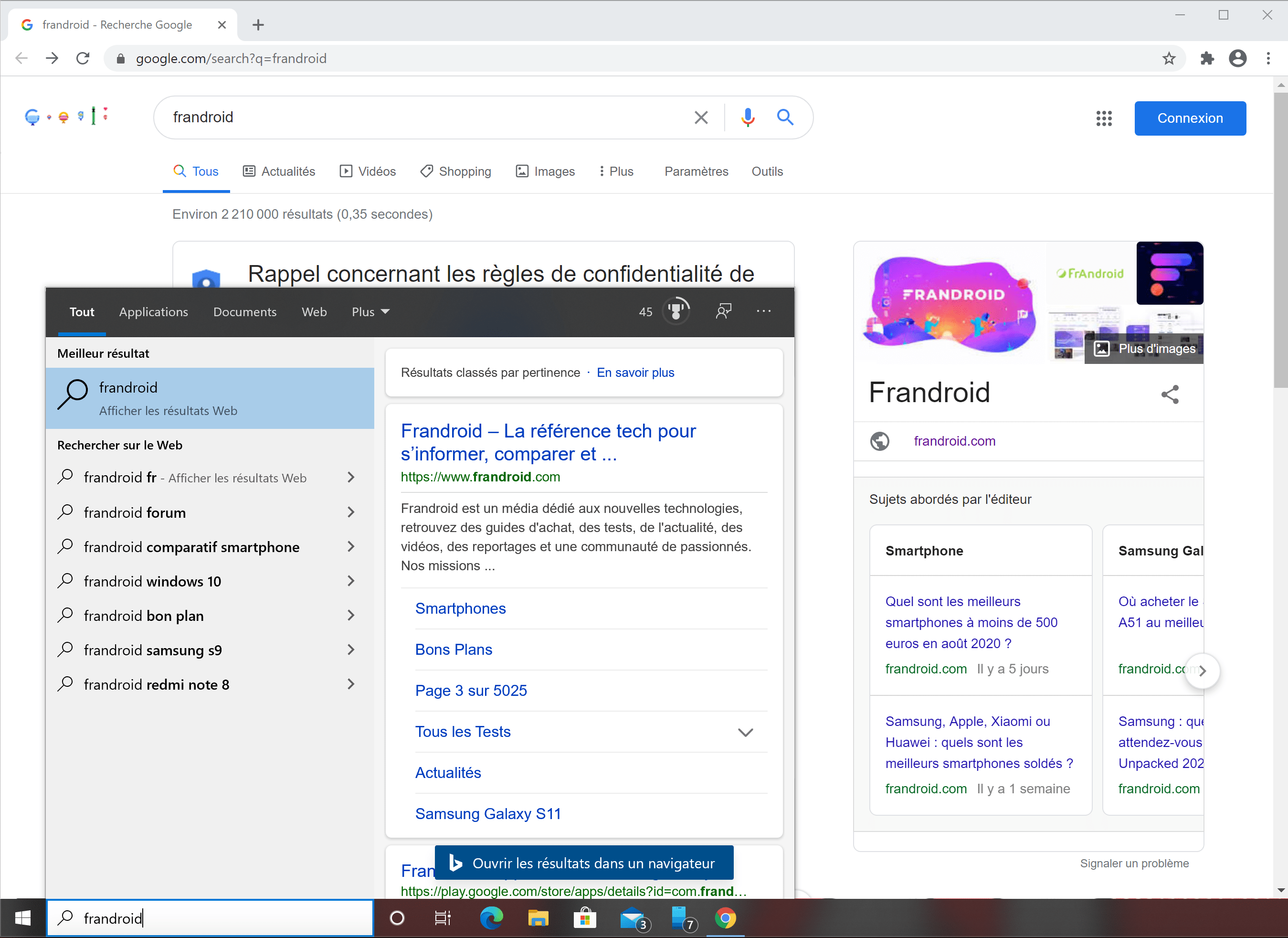The width and height of the screenshot is (1288, 938).
Task: Clear the frandroid query with the X icon
Action: (701, 117)
